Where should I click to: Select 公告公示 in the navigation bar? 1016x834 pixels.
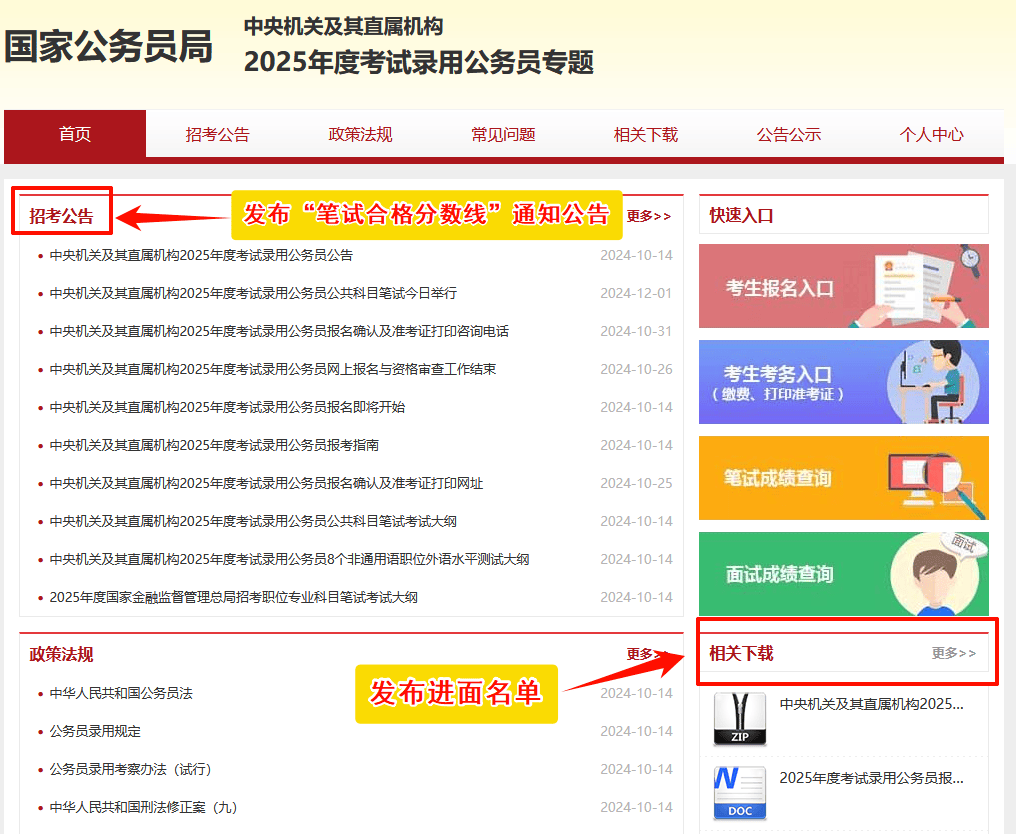(x=789, y=134)
